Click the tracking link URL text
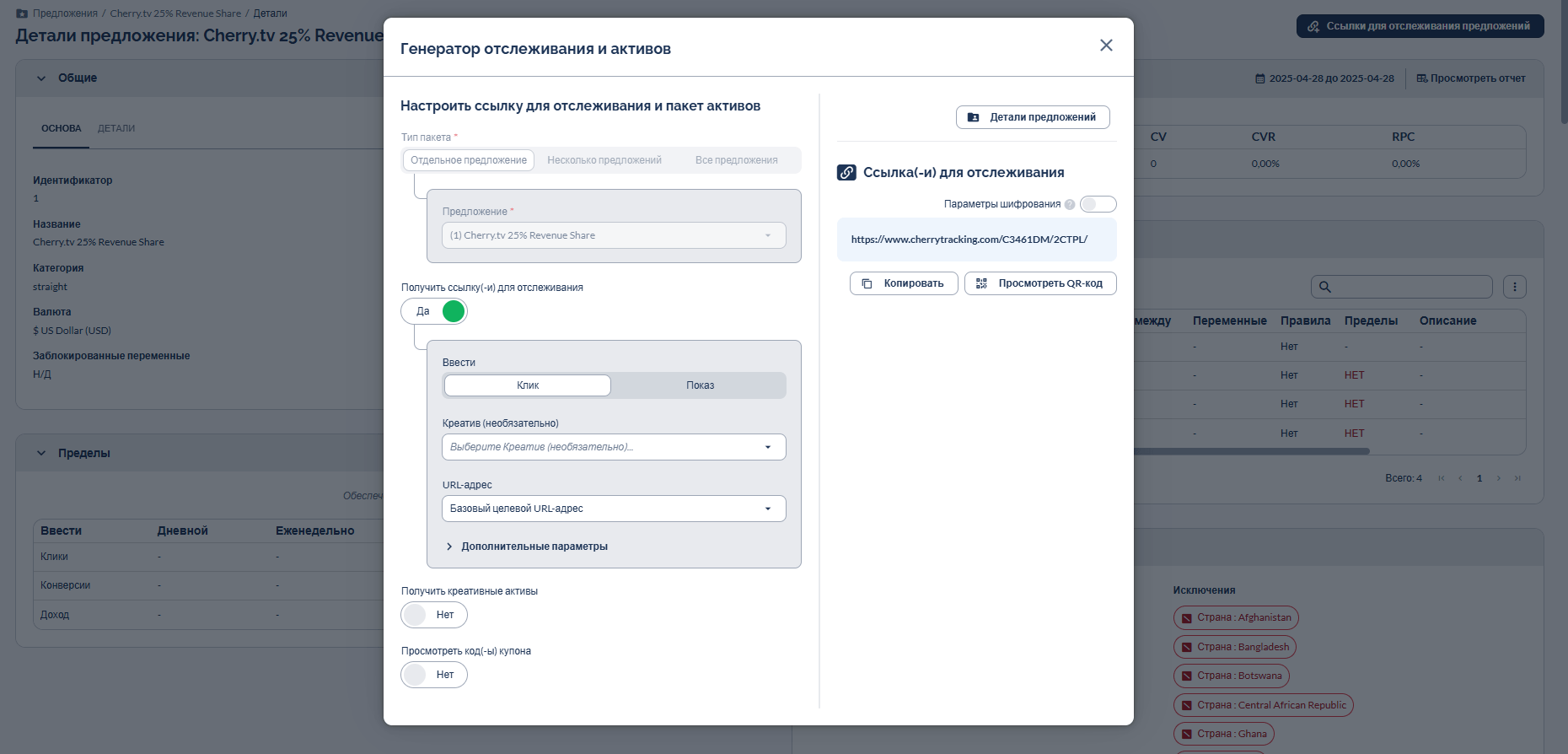 click(x=969, y=240)
